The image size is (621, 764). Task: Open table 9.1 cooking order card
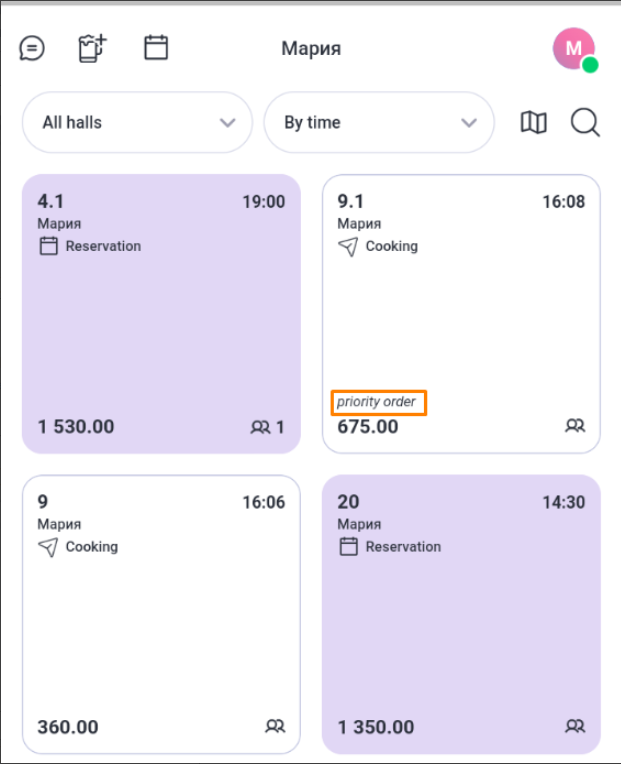click(461, 314)
